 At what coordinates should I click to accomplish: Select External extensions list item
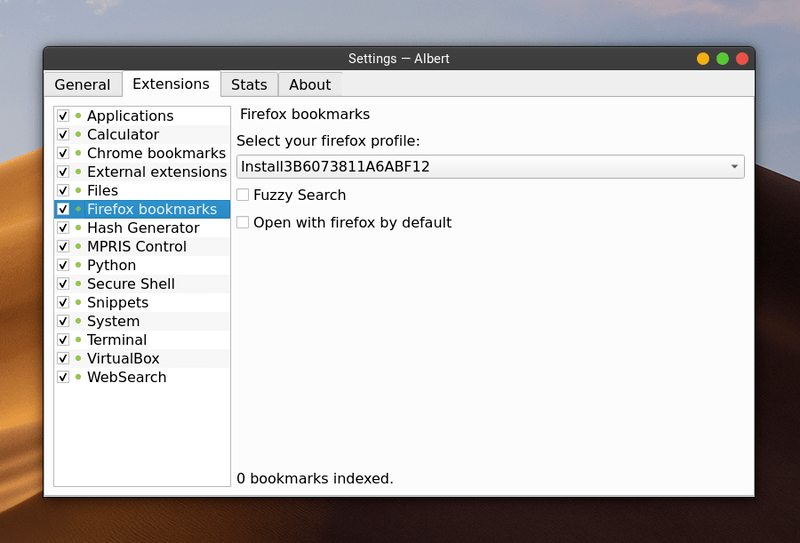[x=157, y=172]
